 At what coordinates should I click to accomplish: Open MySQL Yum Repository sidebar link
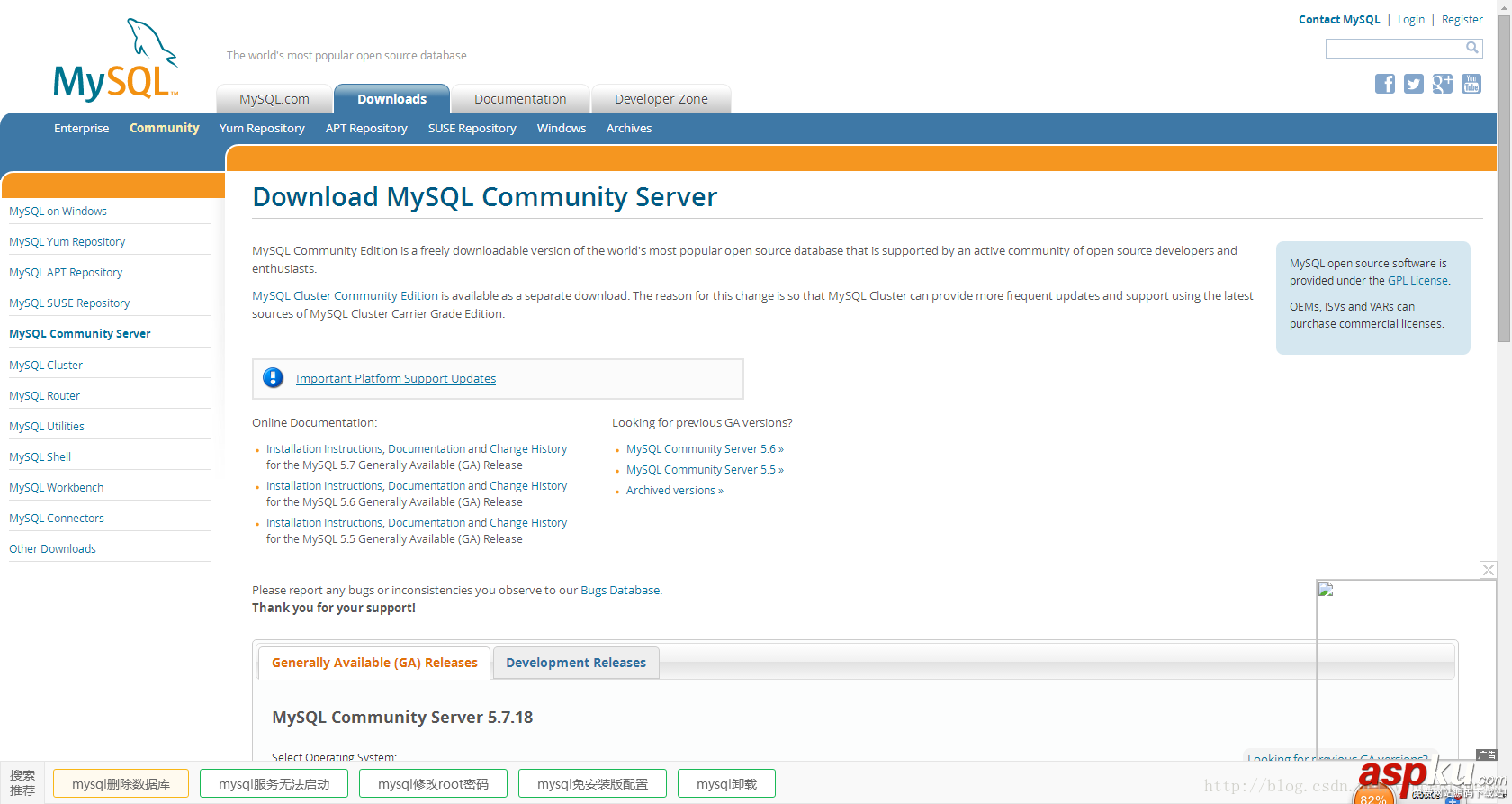[x=67, y=242]
